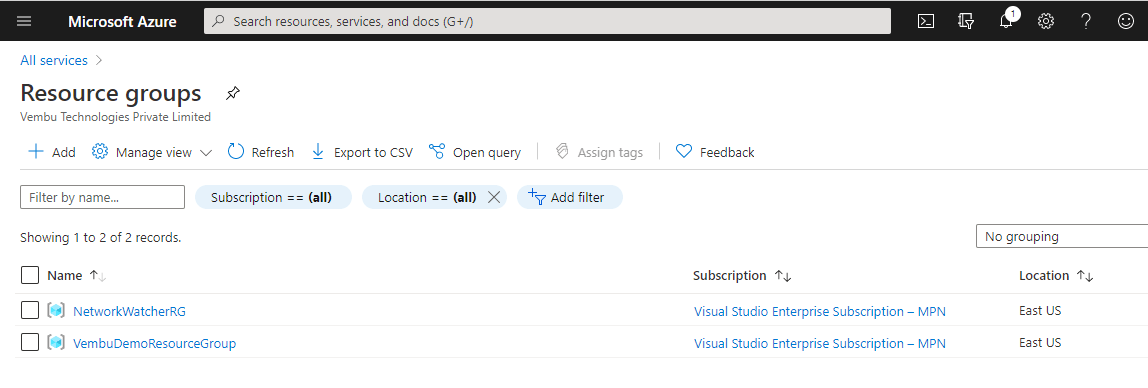Click Vembu Technologies Private Limited text
This screenshot has height=388, width=1148.
click(x=116, y=116)
